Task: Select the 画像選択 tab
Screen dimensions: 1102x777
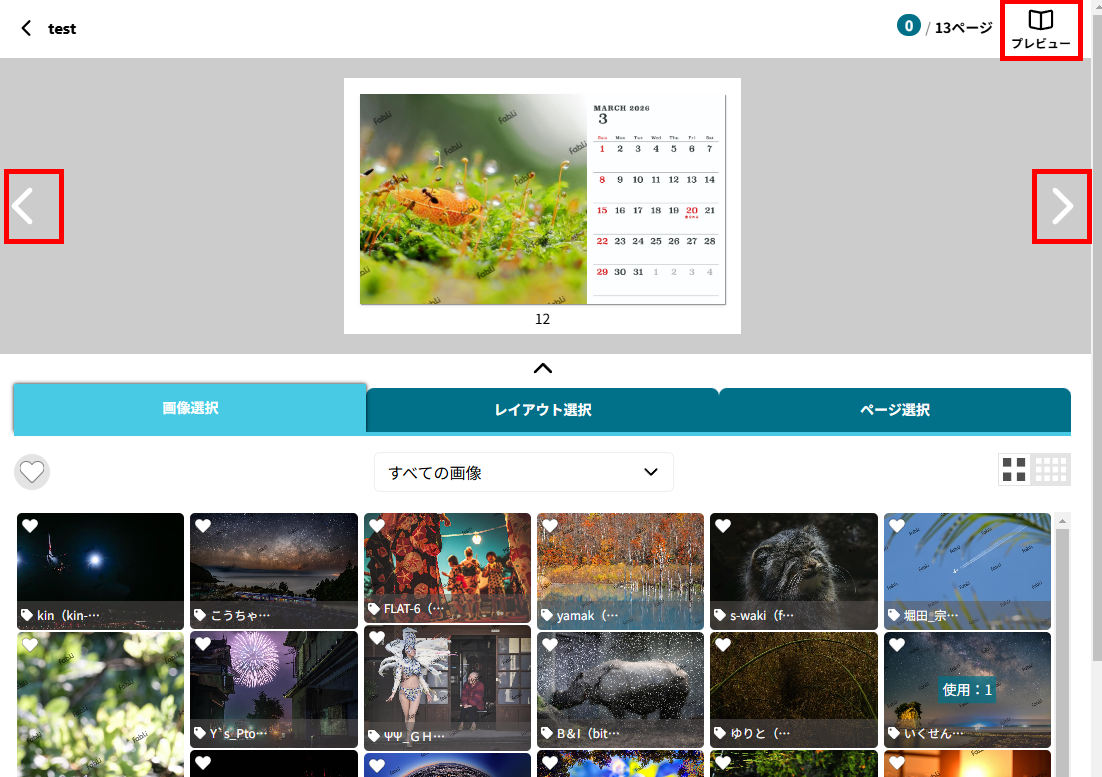Action: point(190,408)
